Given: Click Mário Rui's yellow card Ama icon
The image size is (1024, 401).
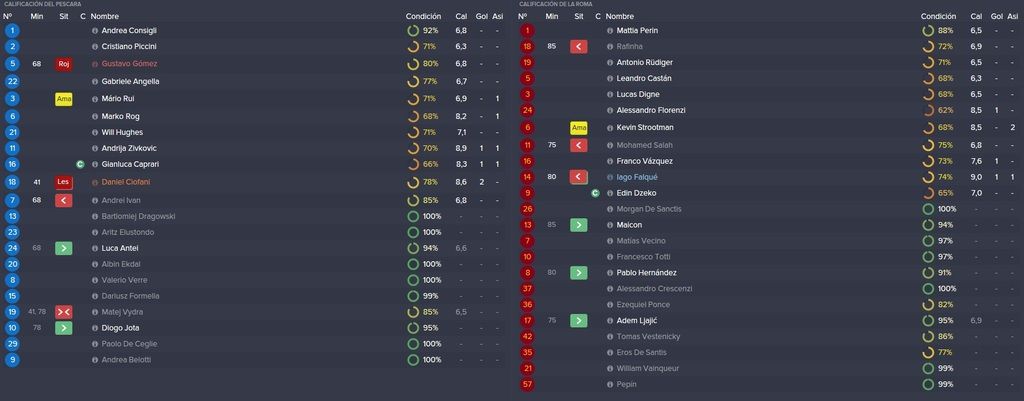Looking at the screenshot, I should pyautogui.click(x=63, y=99).
